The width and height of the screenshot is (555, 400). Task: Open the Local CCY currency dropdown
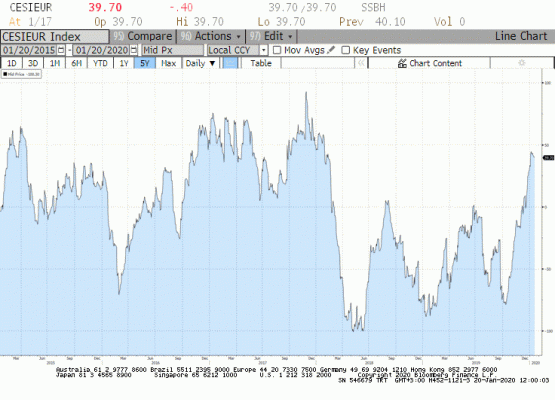263,50
